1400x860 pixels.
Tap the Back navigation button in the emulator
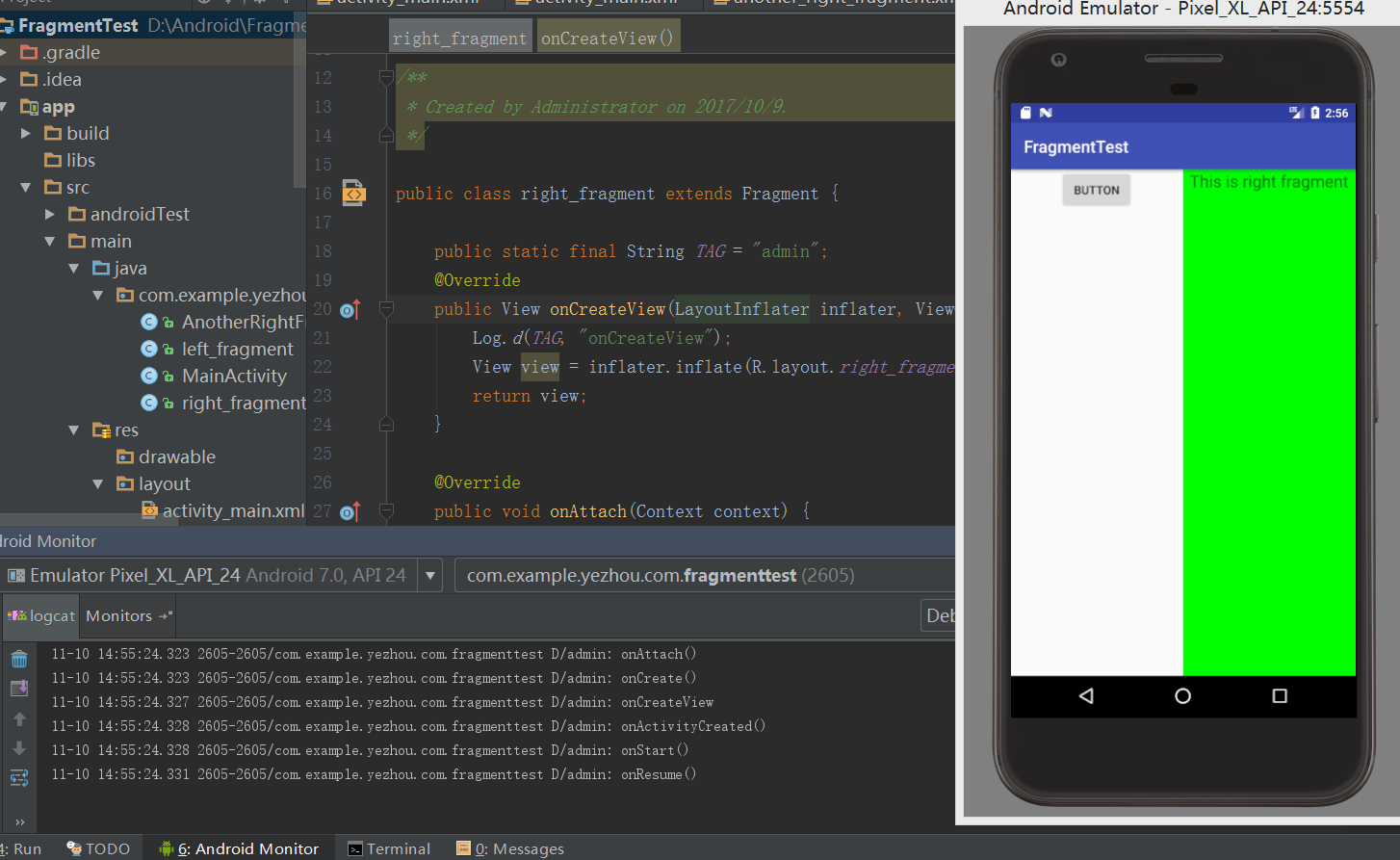pos(1086,695)
